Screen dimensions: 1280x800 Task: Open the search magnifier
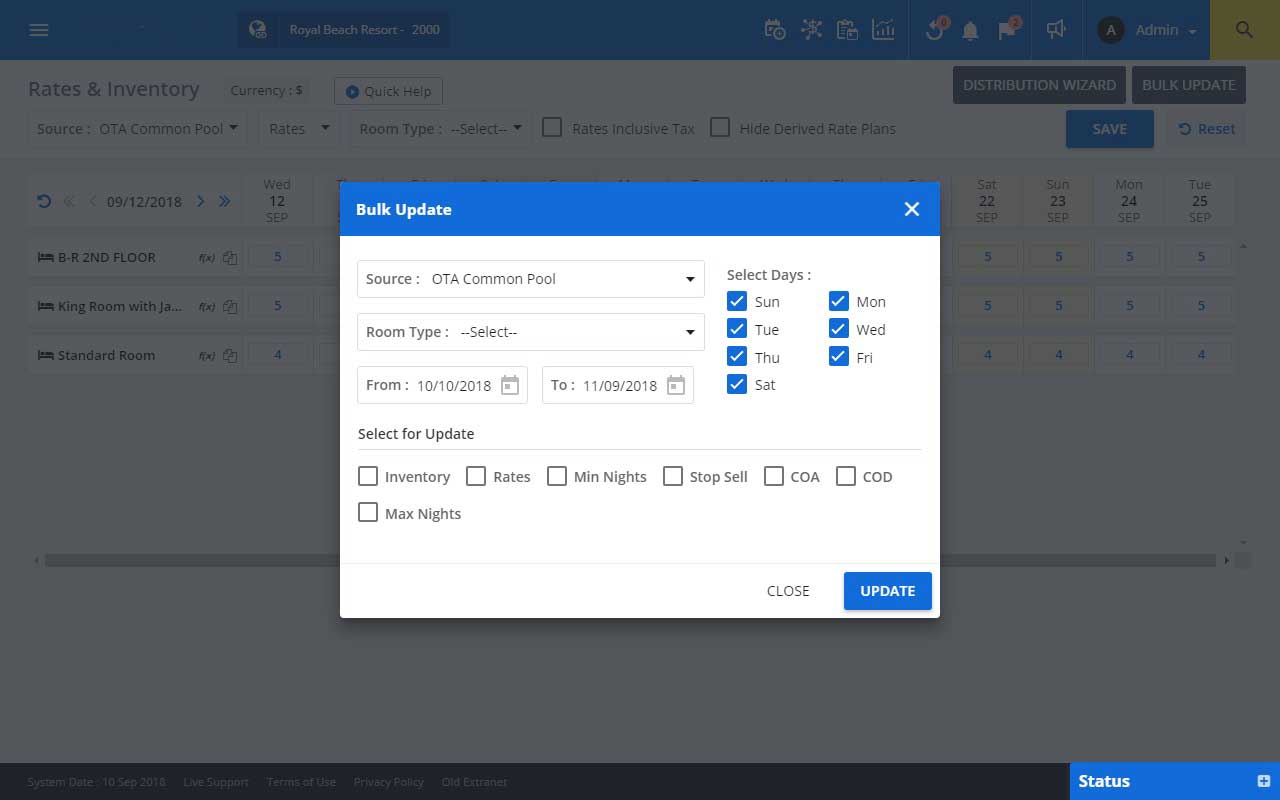pos(1245,30)
